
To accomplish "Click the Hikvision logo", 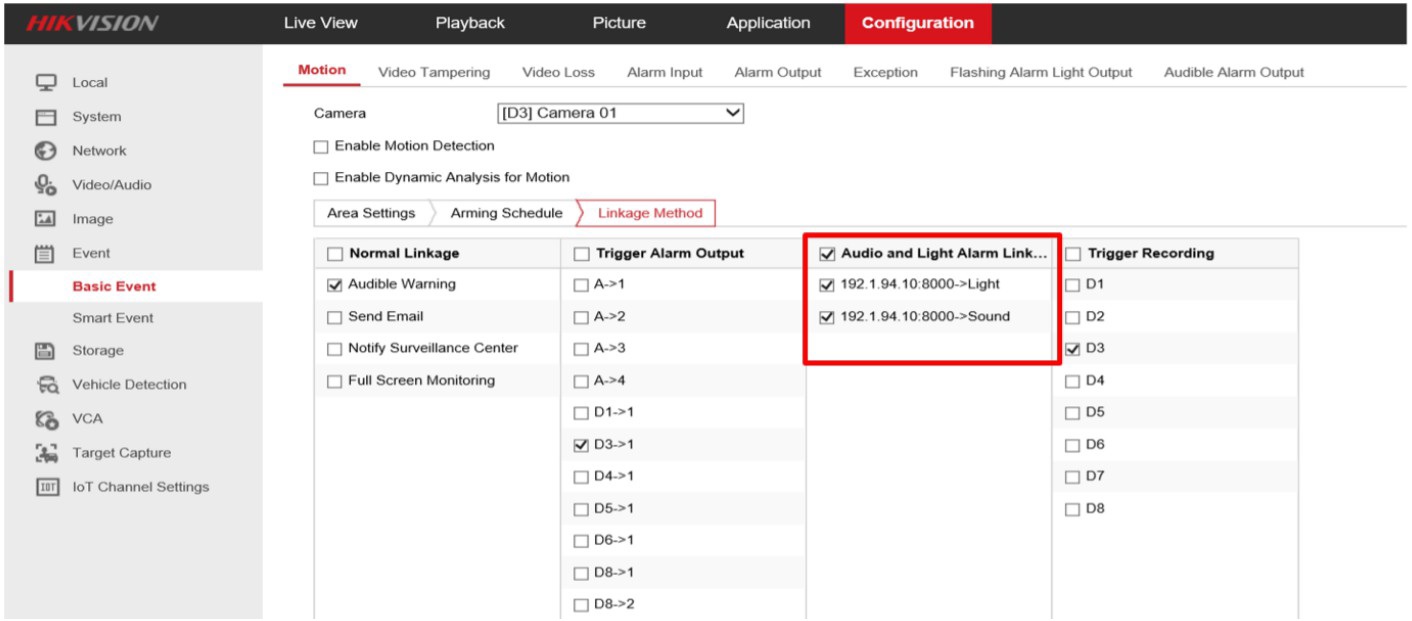I will click(x=92, y=24).
